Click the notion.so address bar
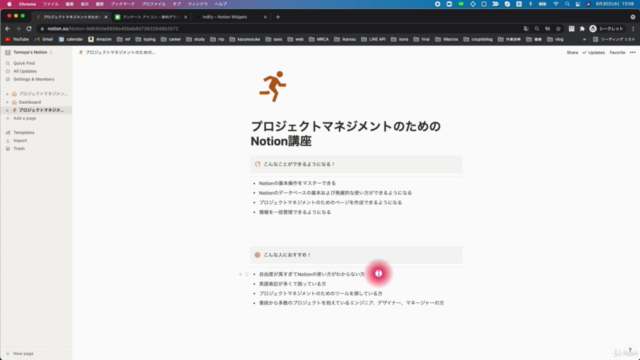This screenshot has width=640, height=360. (278, 29)
